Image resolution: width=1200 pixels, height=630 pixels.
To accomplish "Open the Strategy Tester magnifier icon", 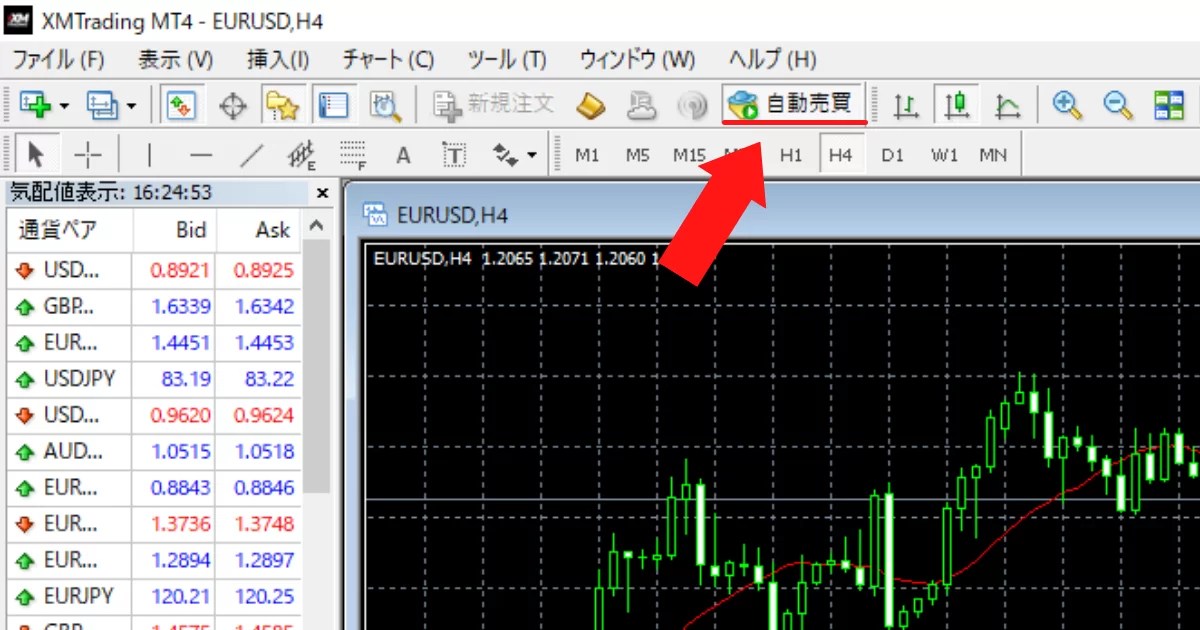I will pos(385,104).
